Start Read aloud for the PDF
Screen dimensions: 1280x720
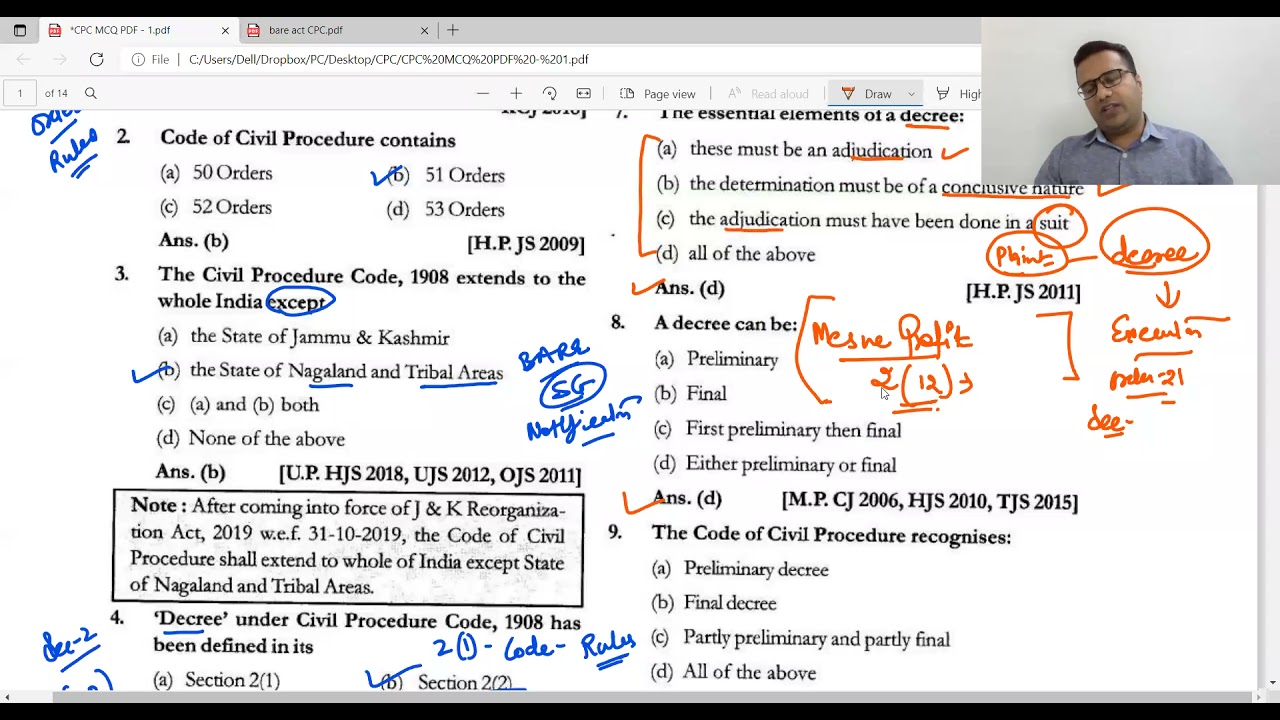click(x=768, y=93)
